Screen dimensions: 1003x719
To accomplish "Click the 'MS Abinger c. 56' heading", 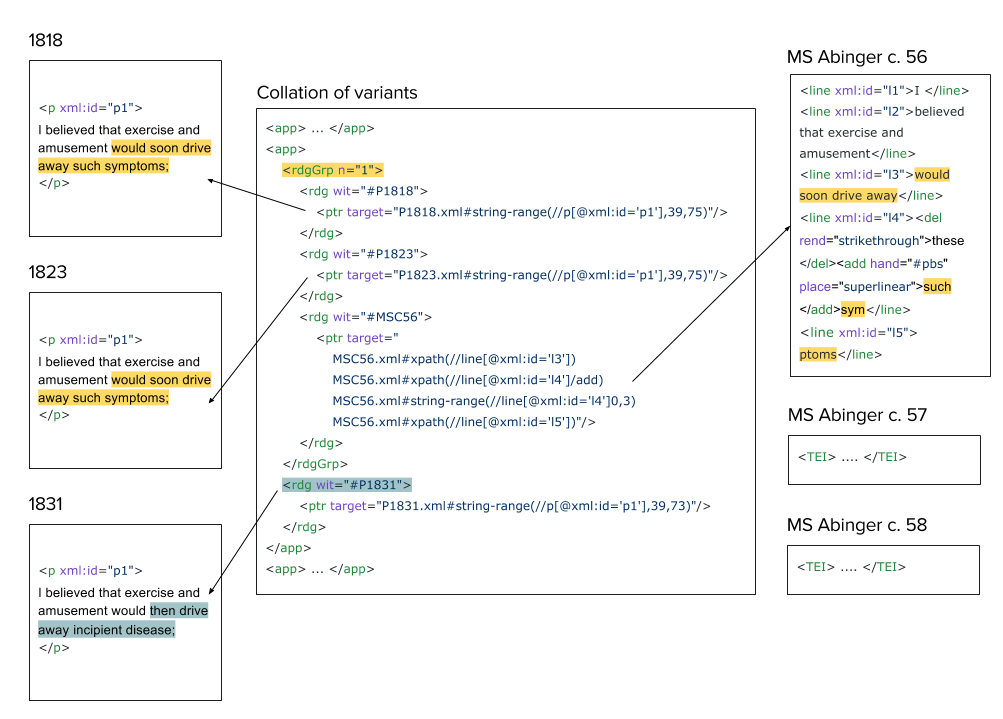I will coord(857,57).
